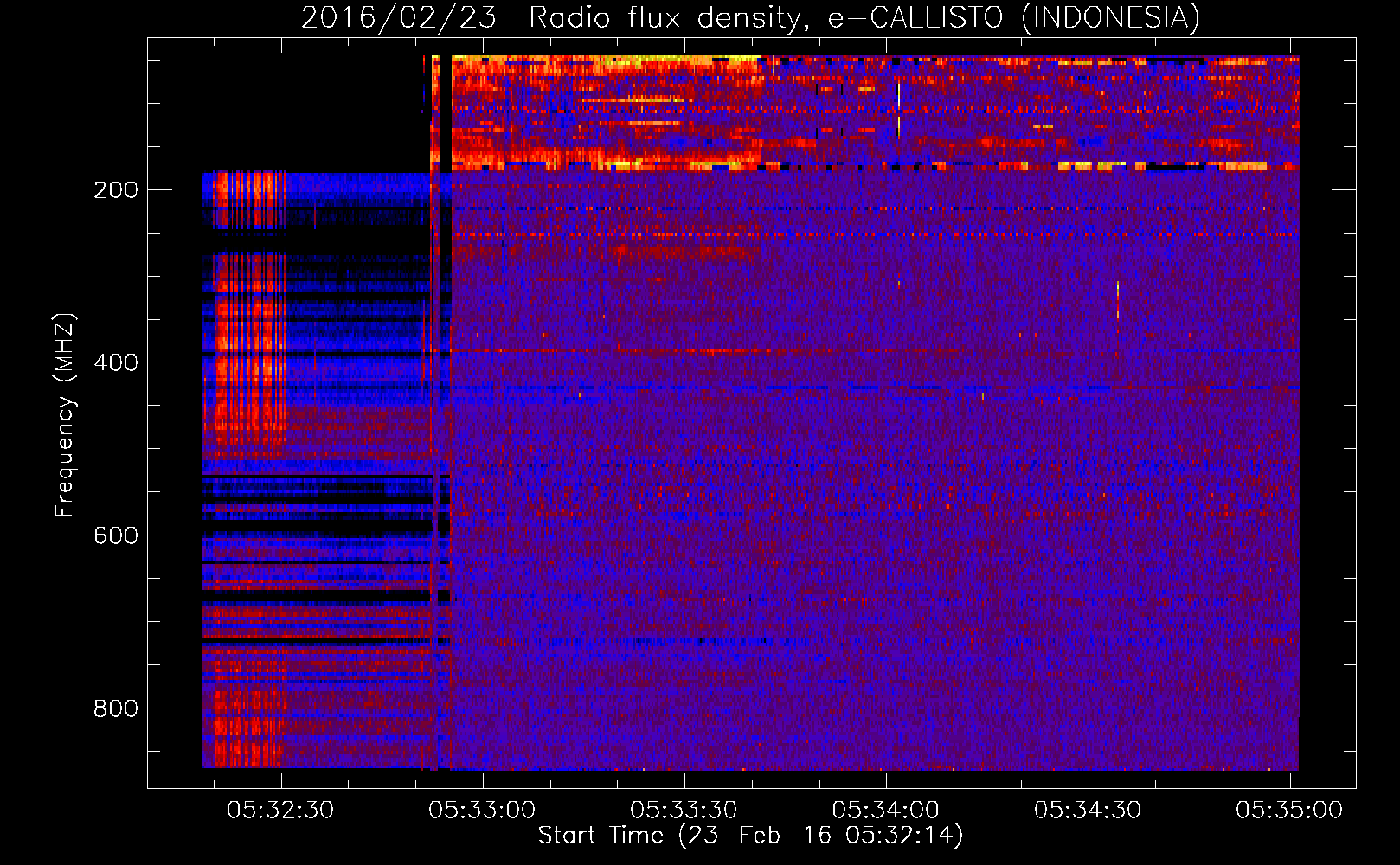Click the 05:32:30 time tick label

(x=280, y=810)
